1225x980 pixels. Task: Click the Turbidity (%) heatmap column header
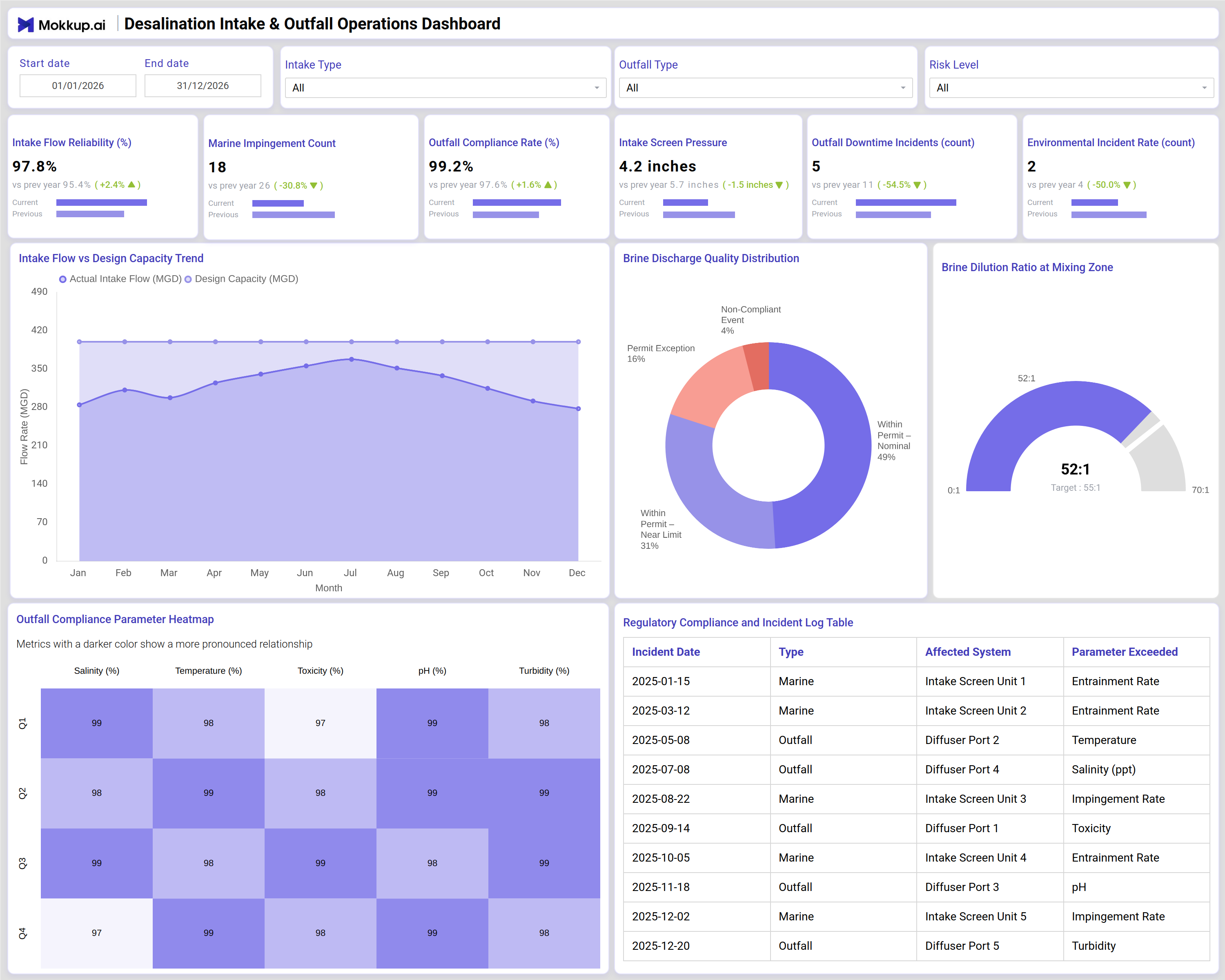click(544, 671)
